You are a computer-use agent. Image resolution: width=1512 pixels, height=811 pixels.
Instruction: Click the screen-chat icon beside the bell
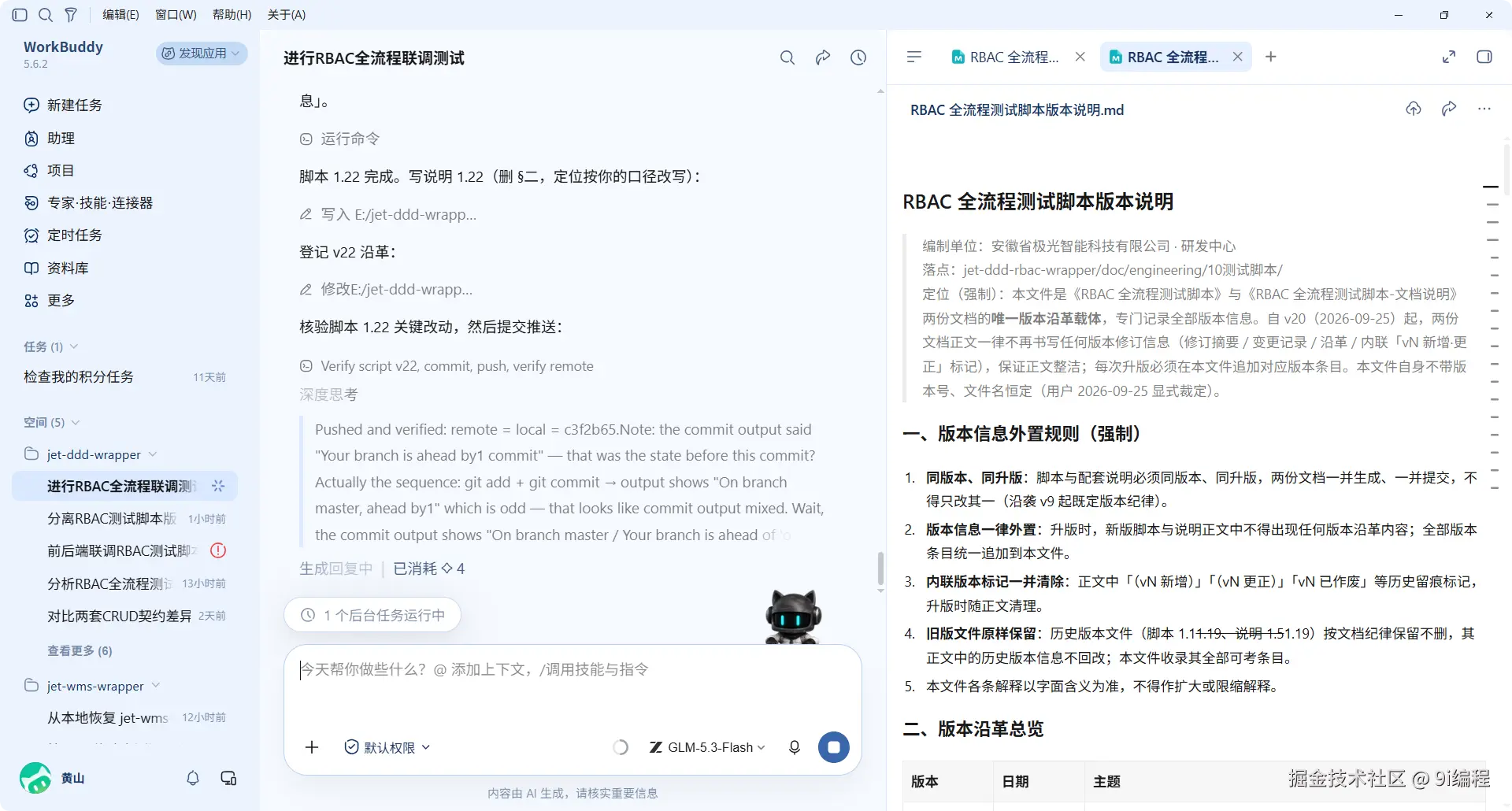coord(228,778)
